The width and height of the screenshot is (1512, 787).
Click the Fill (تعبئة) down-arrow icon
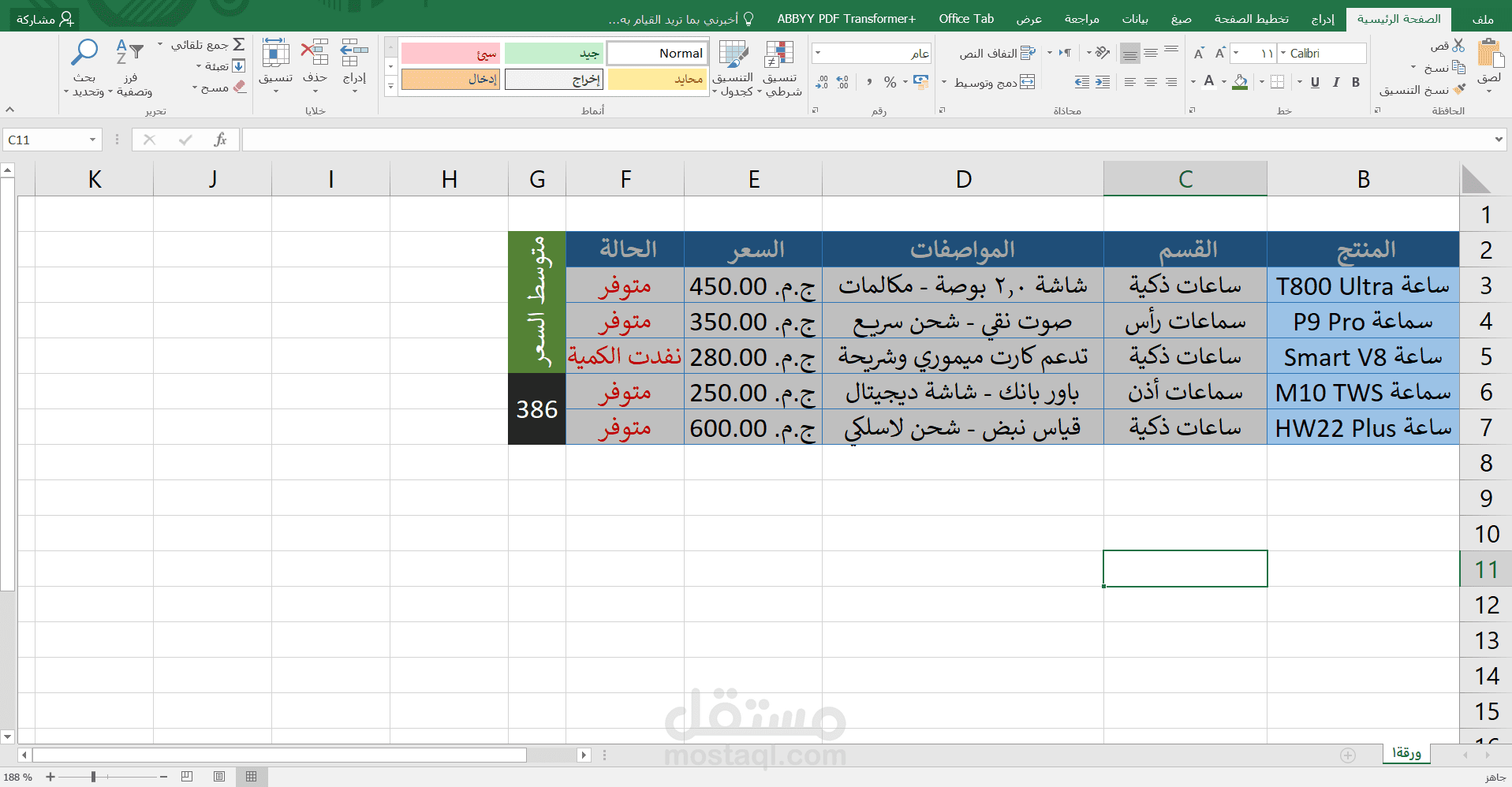tap(238, 66)
